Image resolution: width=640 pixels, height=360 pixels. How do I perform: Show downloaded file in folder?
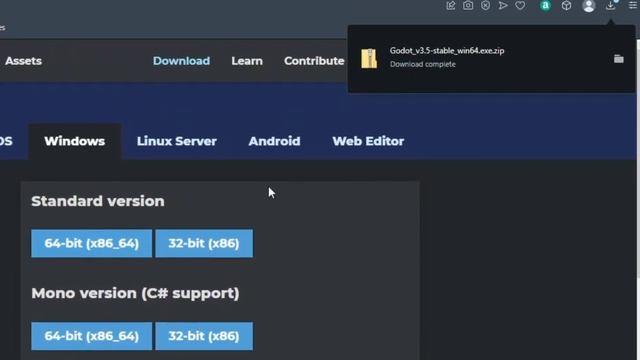[619, 59]
